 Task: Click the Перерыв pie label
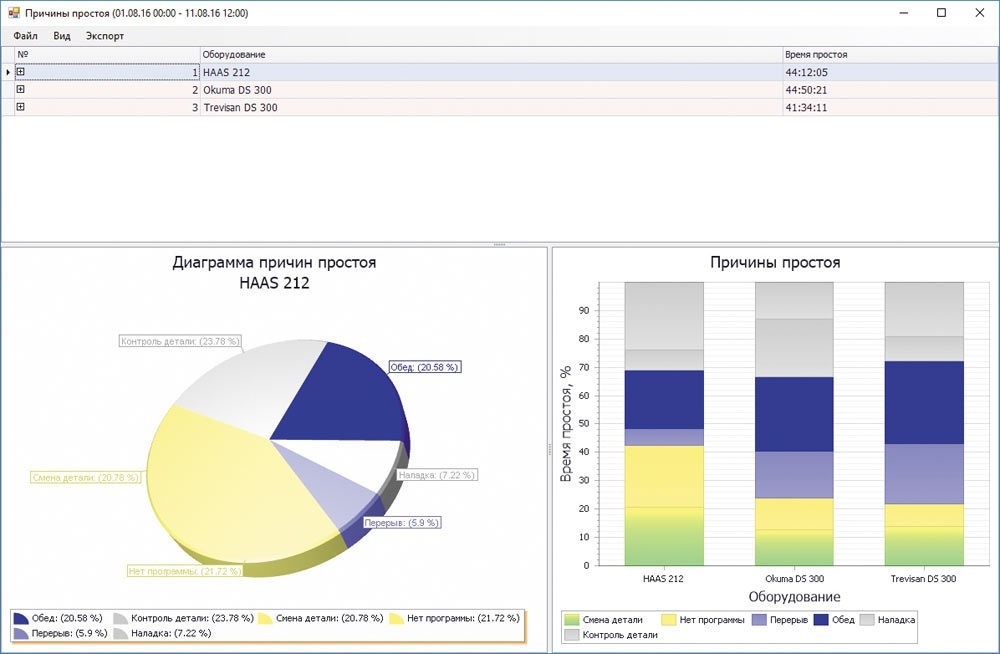[x=402, y=523]
